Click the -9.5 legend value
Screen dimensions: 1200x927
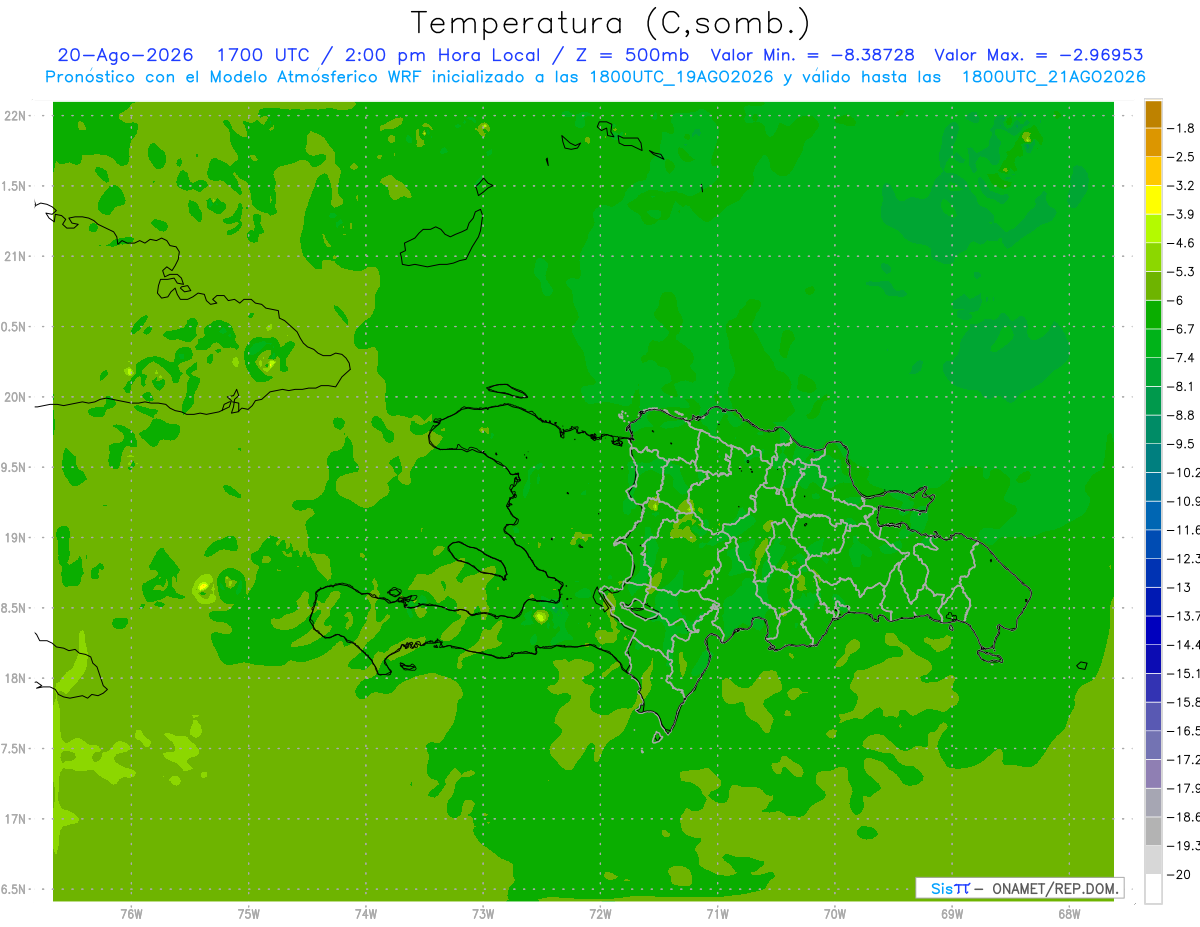tap(1182, 443)
